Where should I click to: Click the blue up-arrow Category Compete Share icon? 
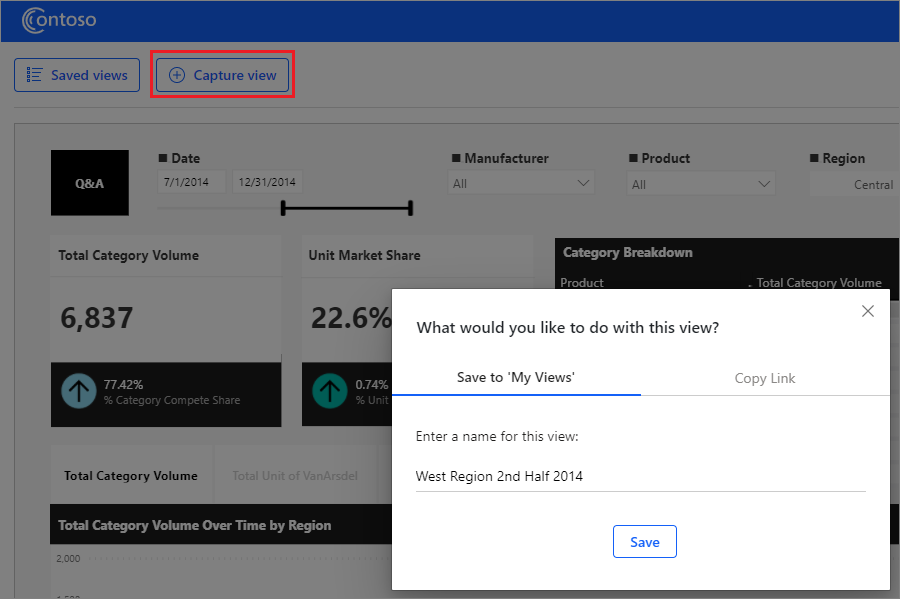tap(79, 391)
